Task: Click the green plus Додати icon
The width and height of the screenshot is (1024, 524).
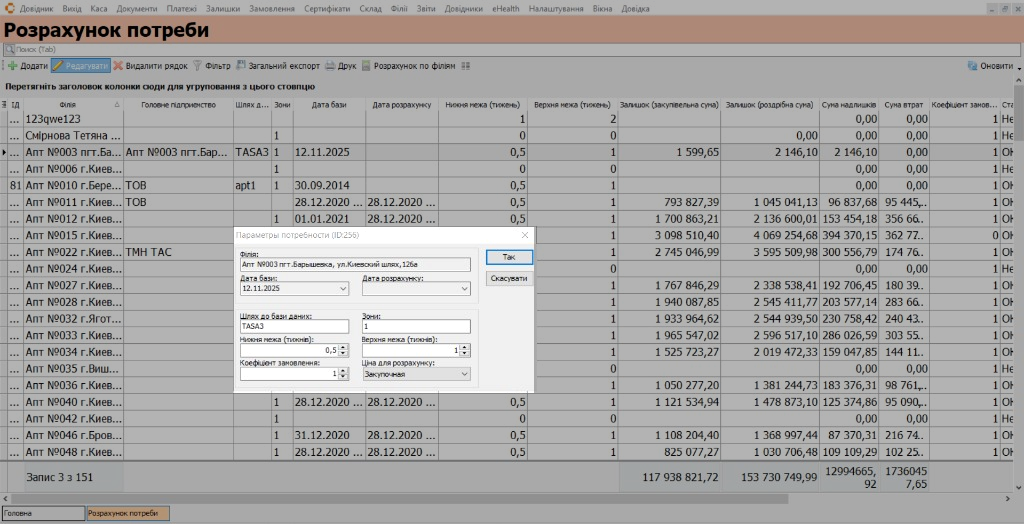Action: 12,66
